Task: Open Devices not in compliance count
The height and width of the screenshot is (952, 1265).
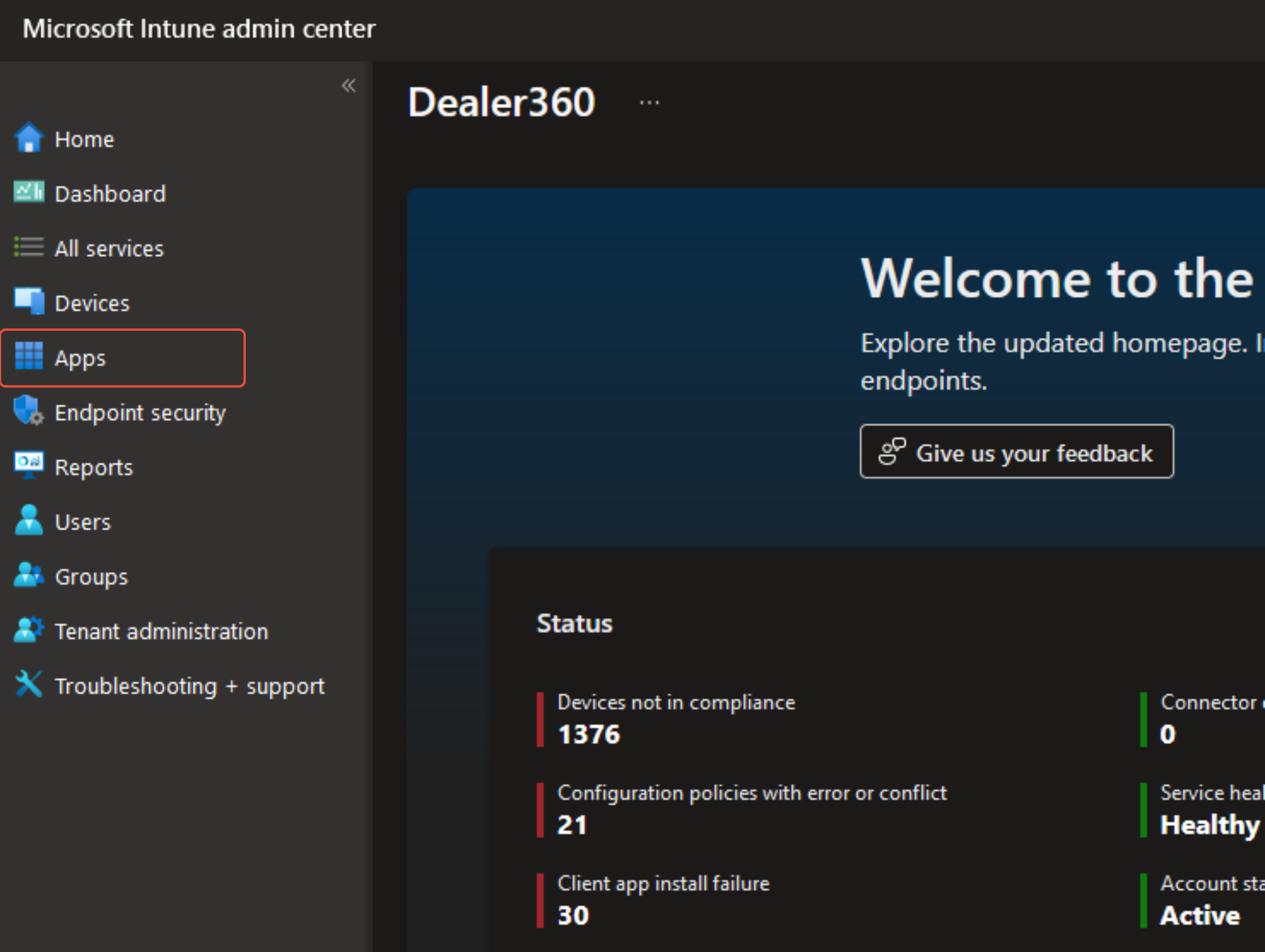Action: [x=676, y=719]
